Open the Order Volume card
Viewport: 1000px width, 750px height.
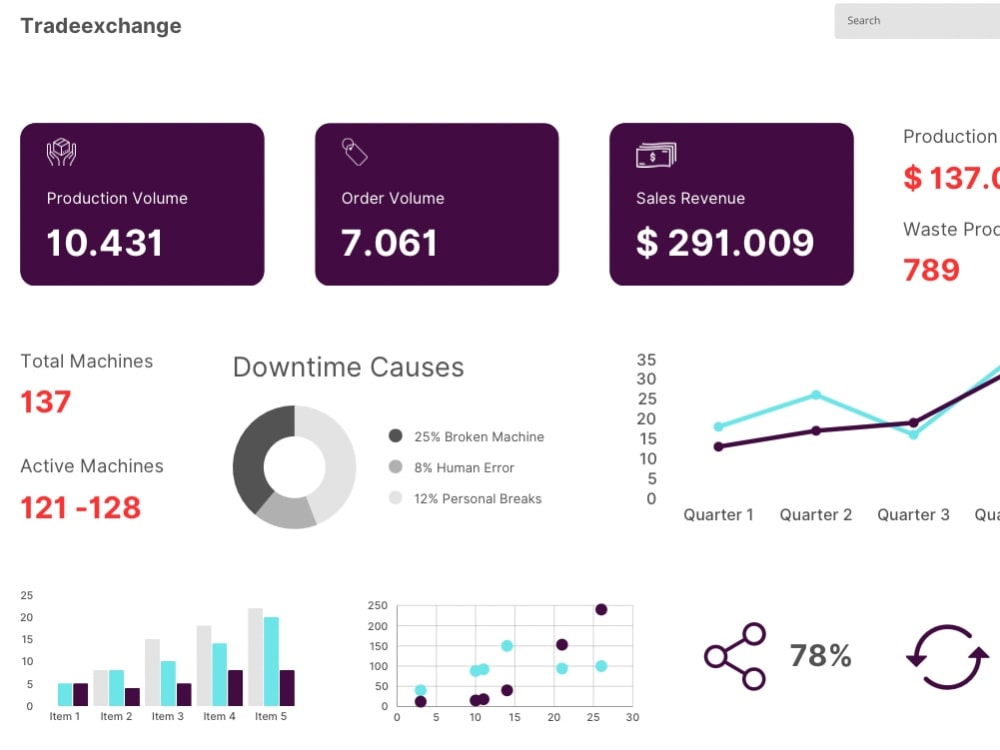click(x=437, y=204)
